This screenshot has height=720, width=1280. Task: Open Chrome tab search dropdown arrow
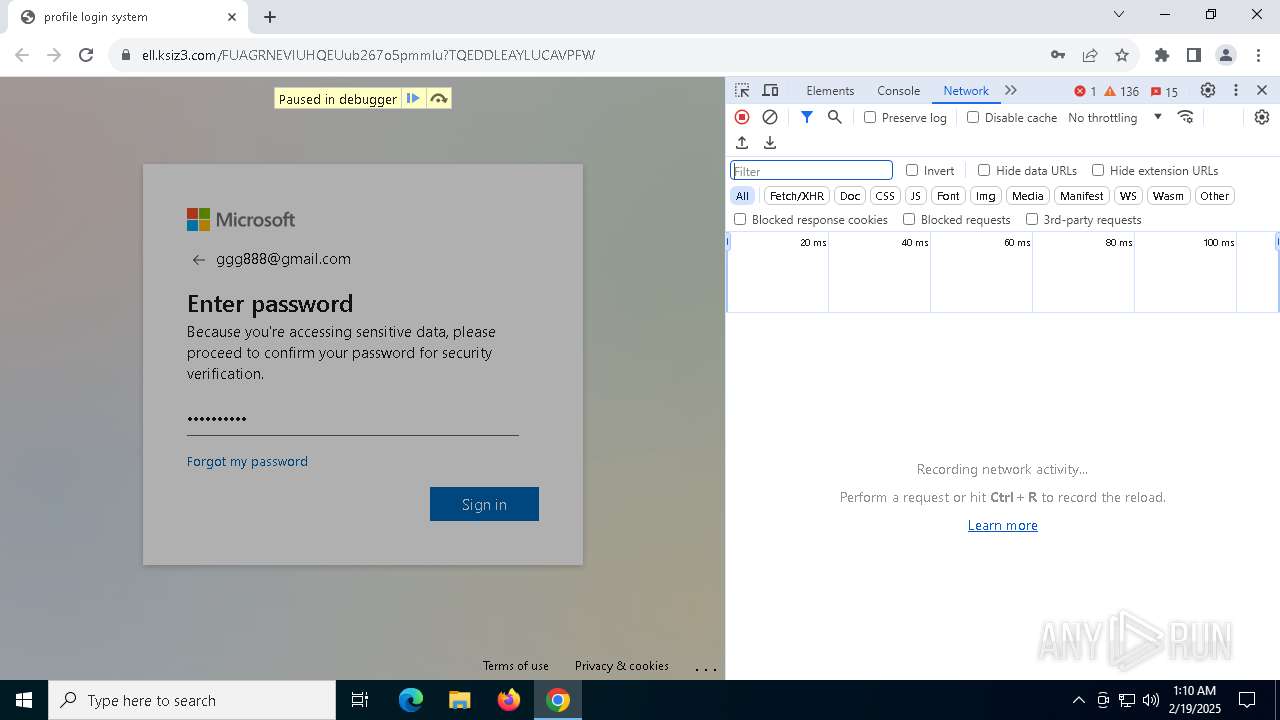point(1119,15)
